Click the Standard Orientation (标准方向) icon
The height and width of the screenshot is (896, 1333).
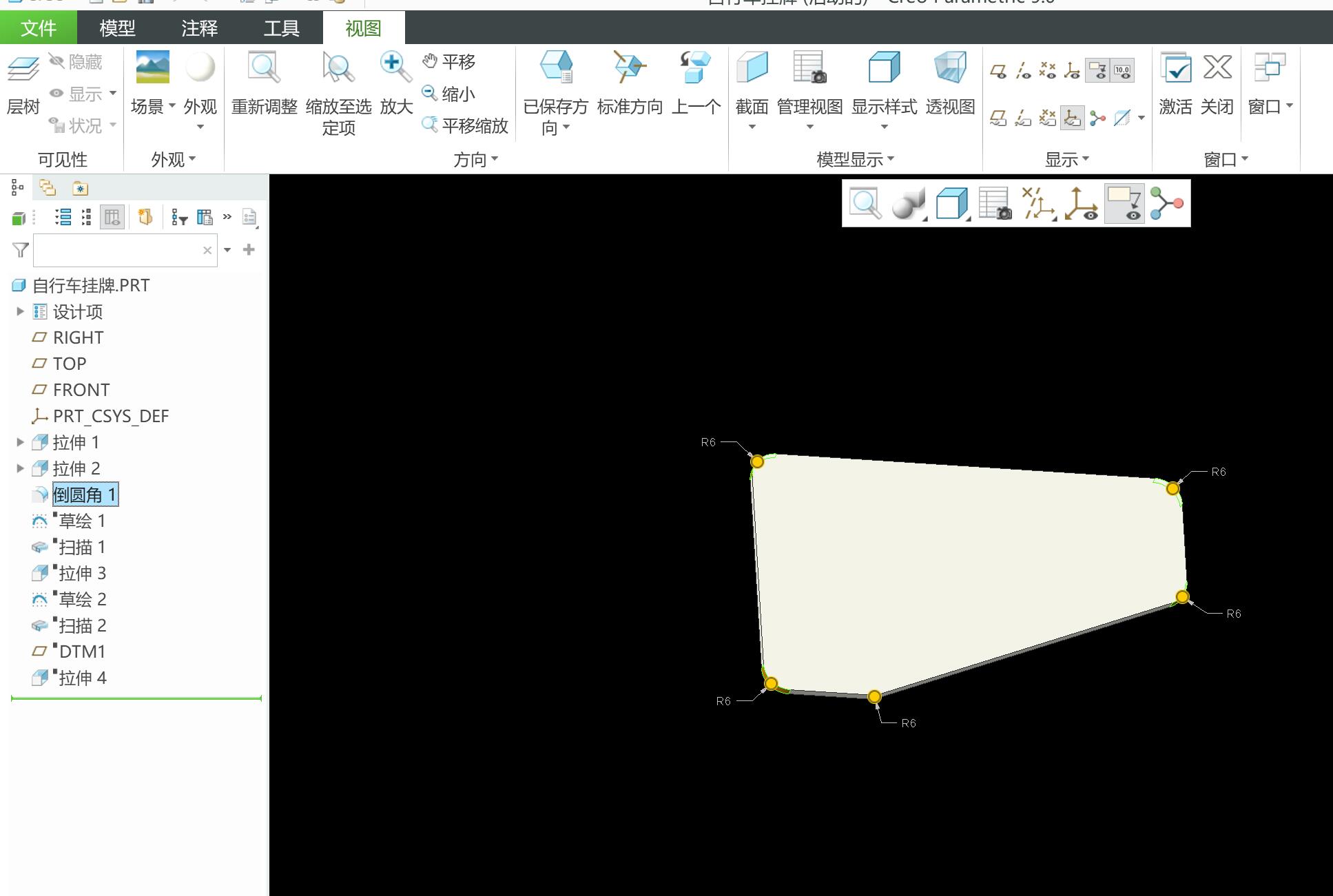629,67
